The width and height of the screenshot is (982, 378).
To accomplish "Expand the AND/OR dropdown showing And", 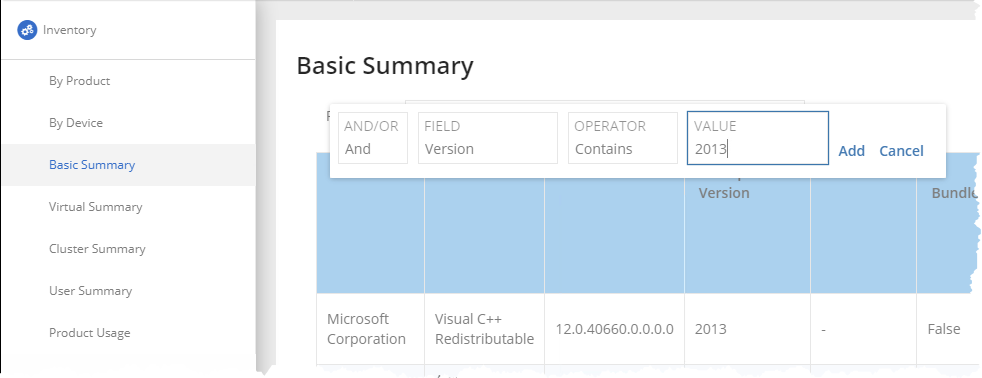I will [x=373, y=138].
